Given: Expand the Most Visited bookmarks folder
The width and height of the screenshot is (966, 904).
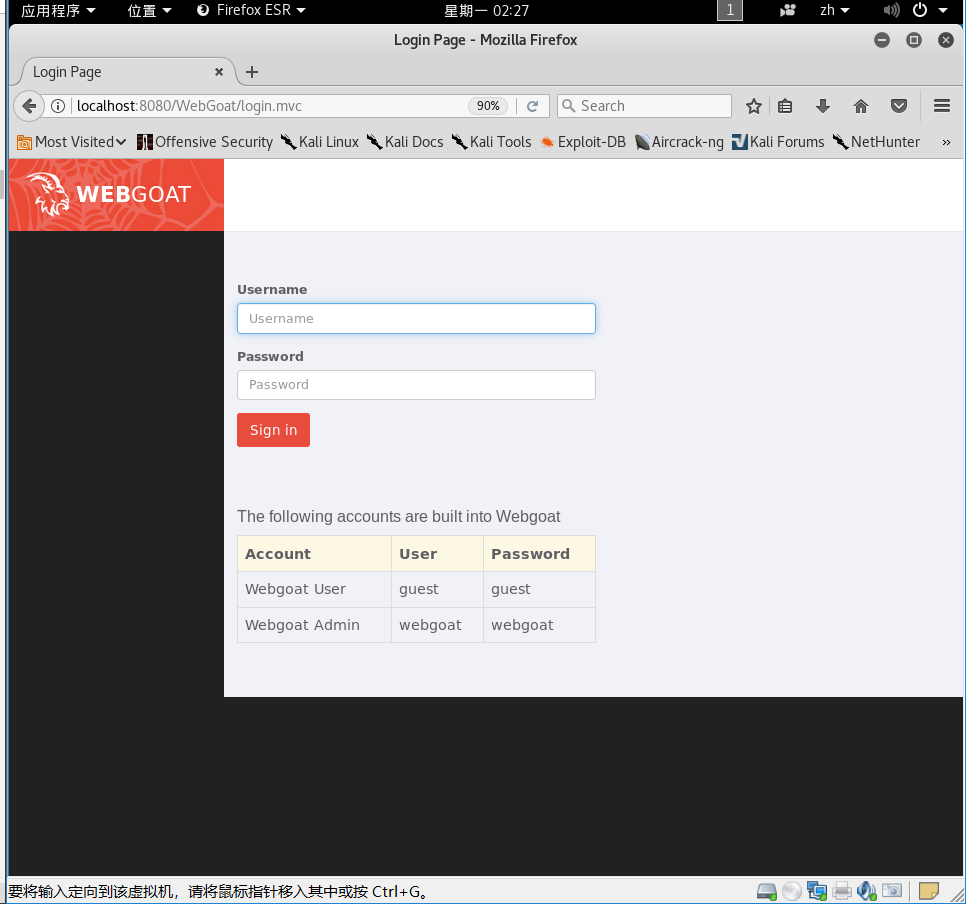Looking at the screenshot, I should [71, 142].
